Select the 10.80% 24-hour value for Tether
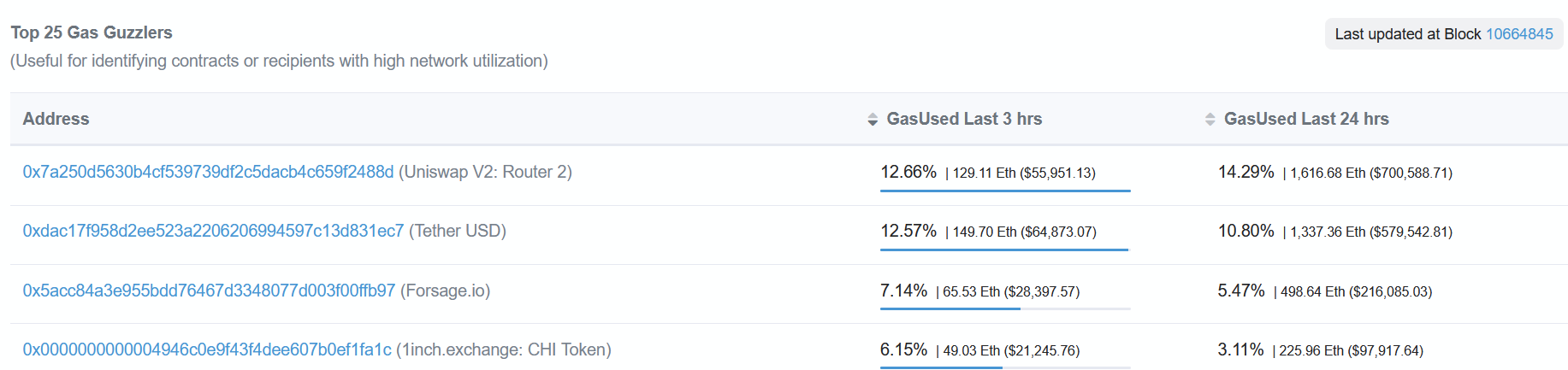 click(1246, 231)
